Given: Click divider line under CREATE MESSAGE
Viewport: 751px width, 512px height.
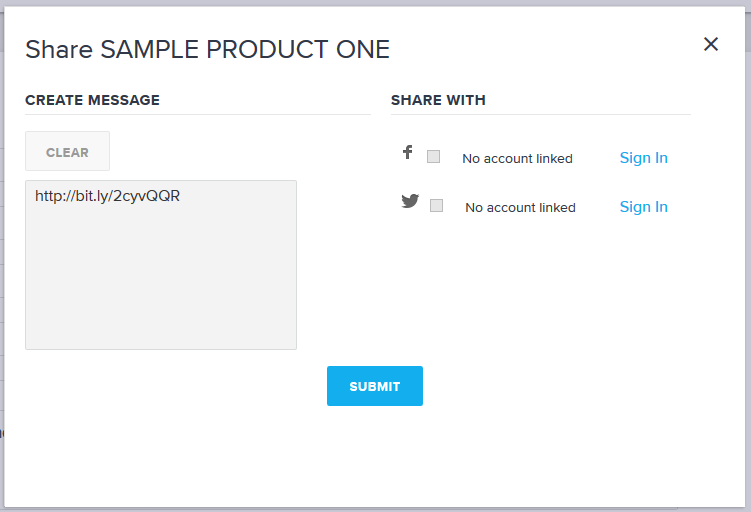Looking at the screenshot, I should coord(198,114).
